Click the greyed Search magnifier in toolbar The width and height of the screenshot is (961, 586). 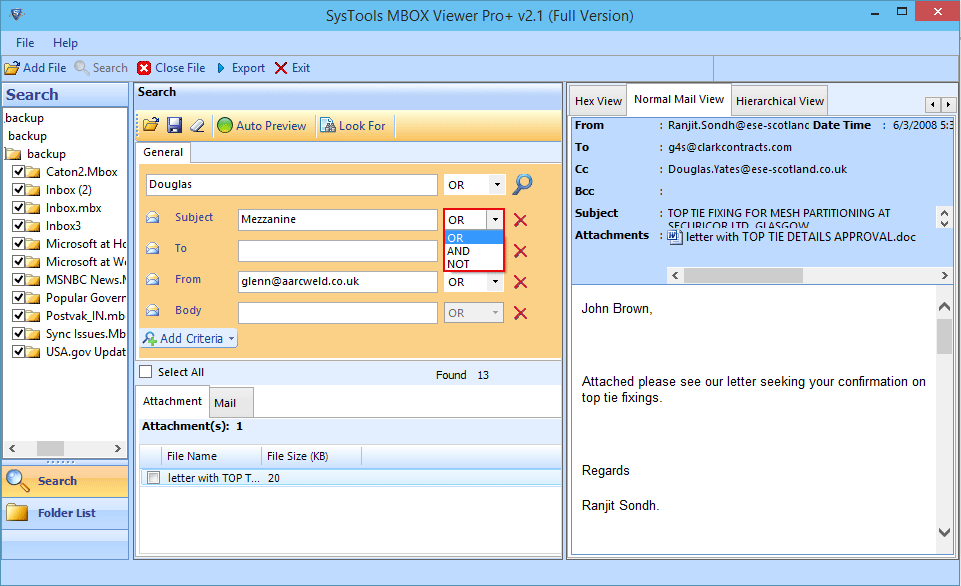point(82,68)
